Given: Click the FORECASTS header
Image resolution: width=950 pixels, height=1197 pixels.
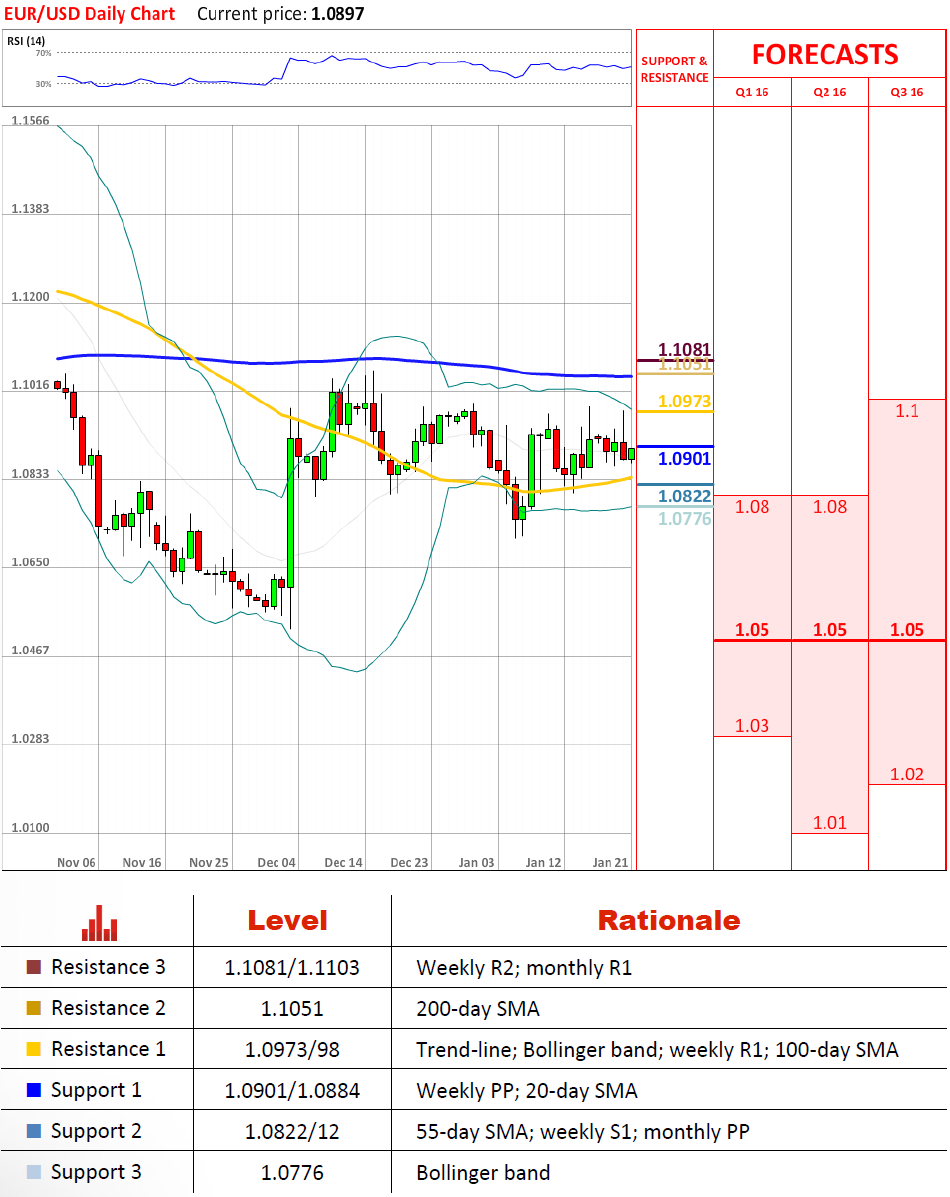Looking at the screenshot, I should point(826,55).
